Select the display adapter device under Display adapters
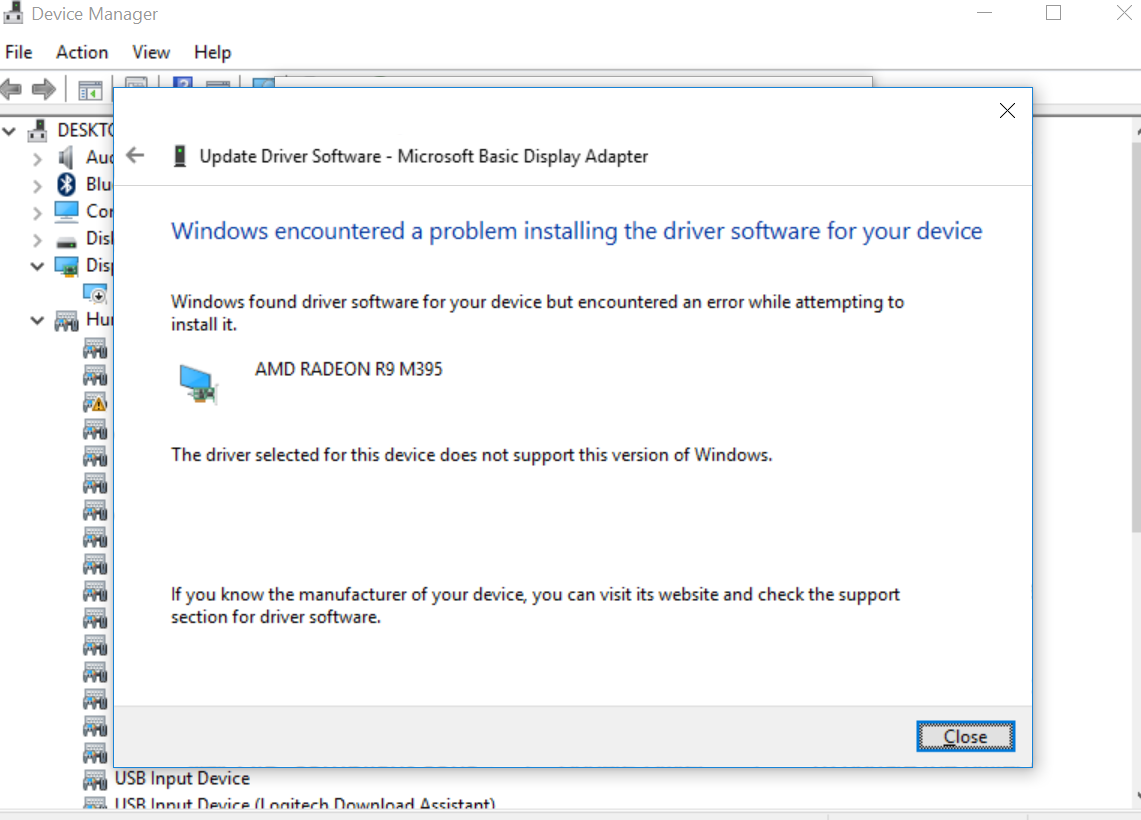The height and width of the screenshot is (820, 1141). click(95, 294)
